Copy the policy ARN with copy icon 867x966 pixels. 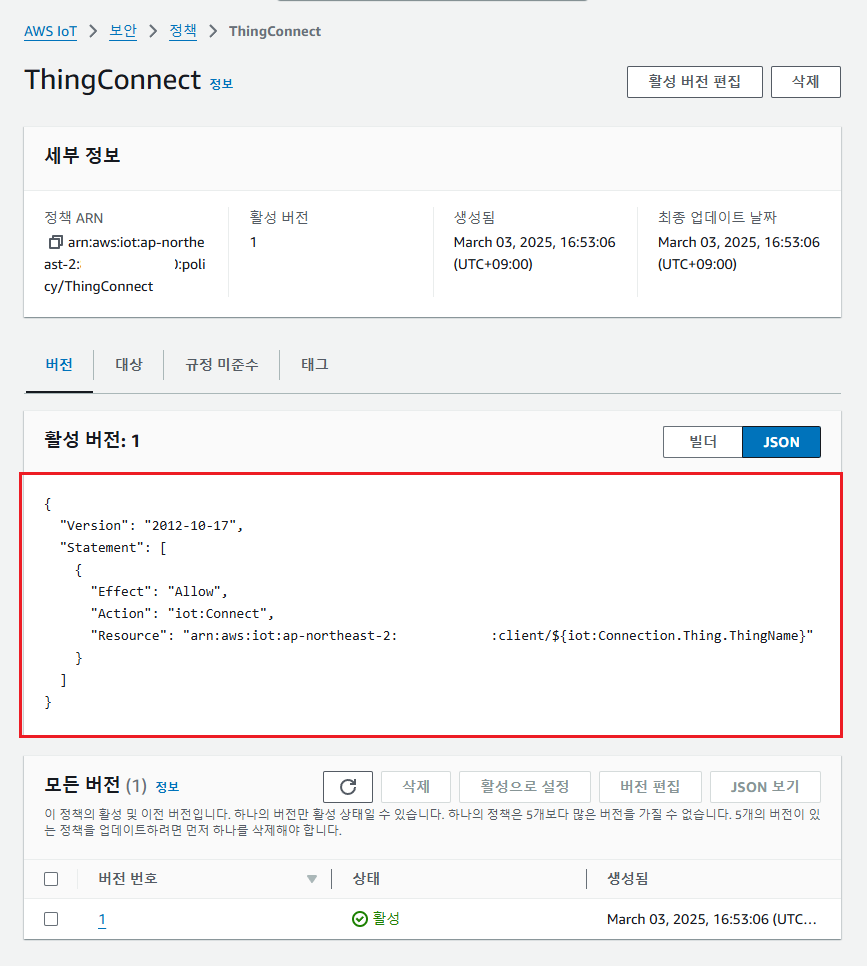(x=55, y=243)
